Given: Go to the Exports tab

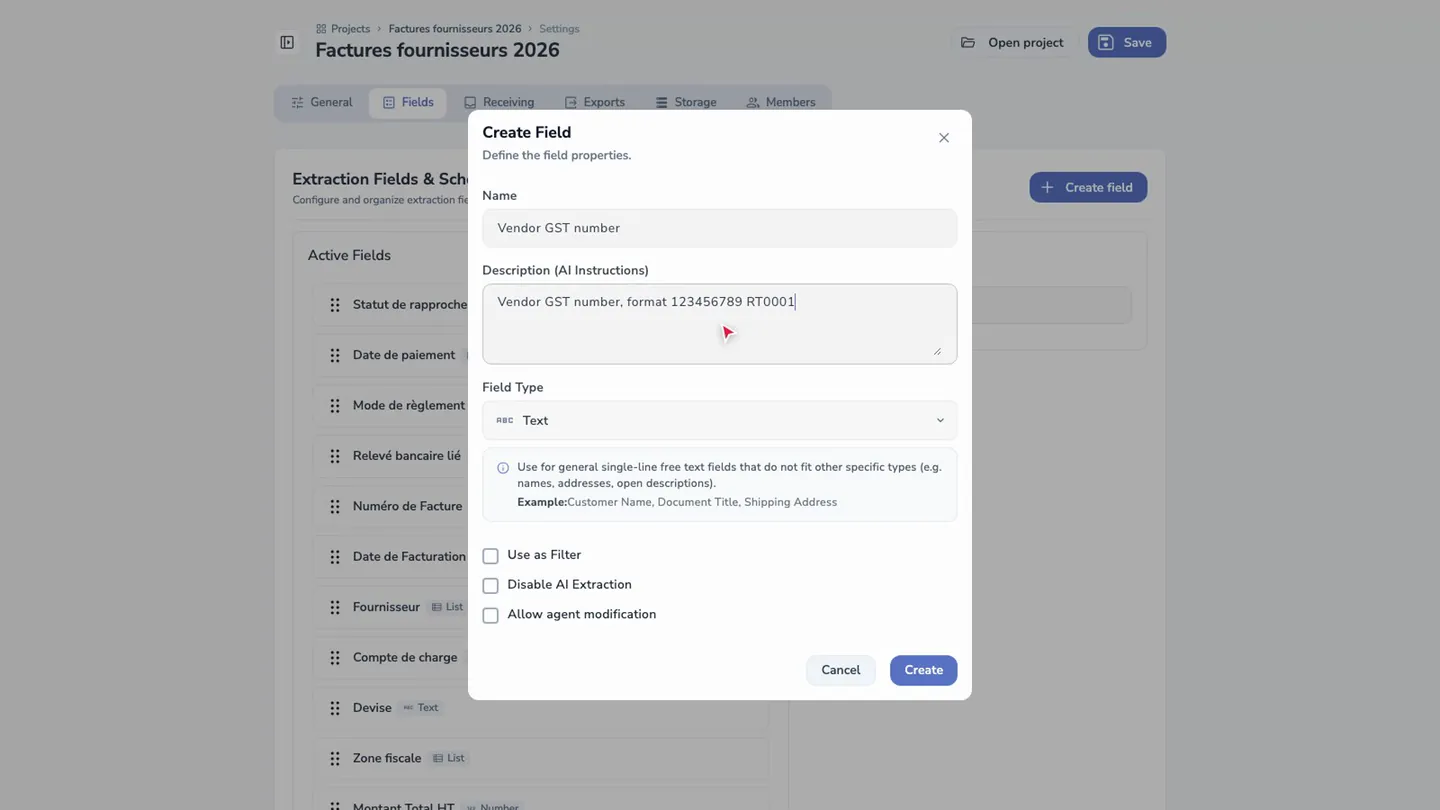Looking at the screenshot, I should coord(595,103).
